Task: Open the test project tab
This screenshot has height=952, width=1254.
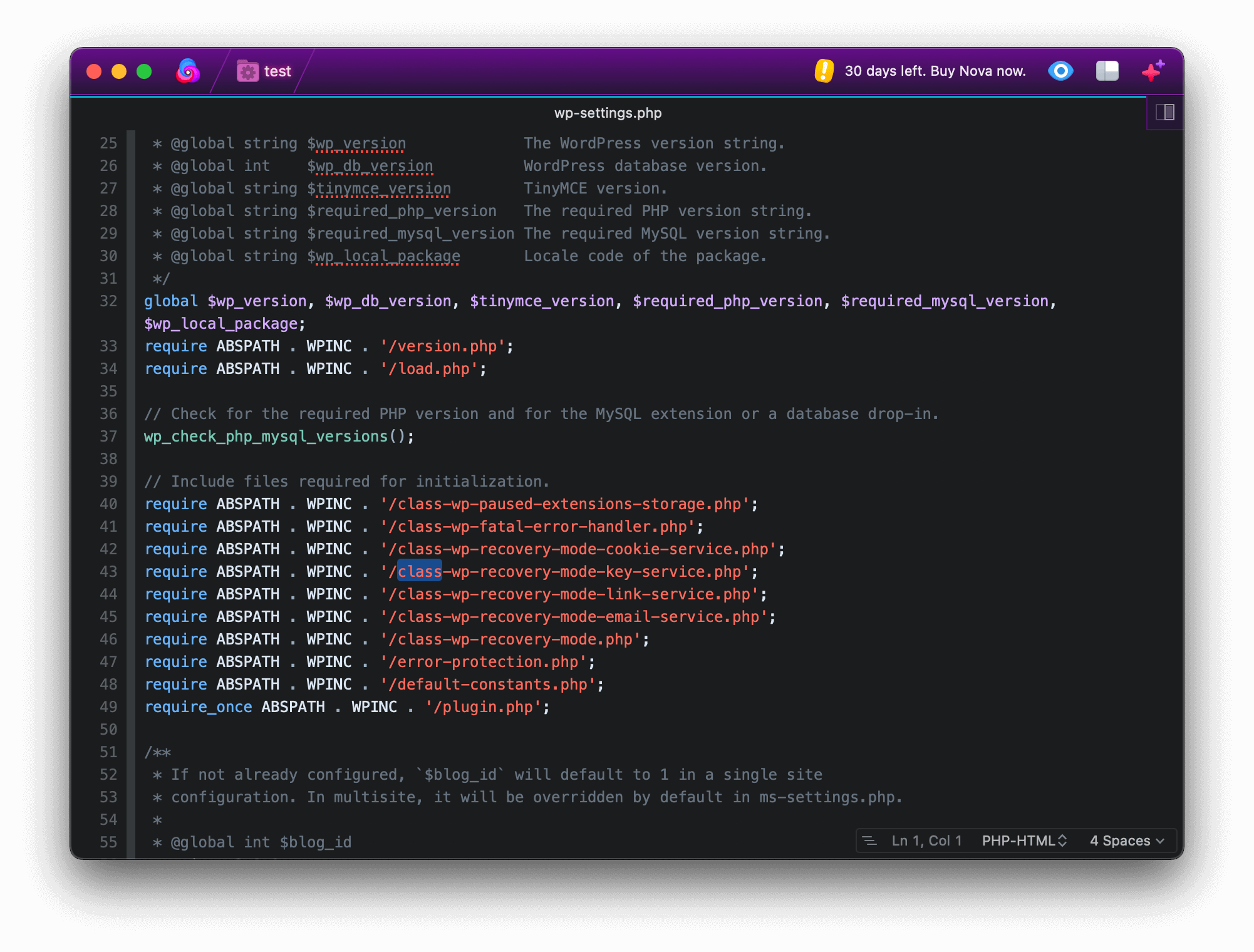Action: point(264,71)
